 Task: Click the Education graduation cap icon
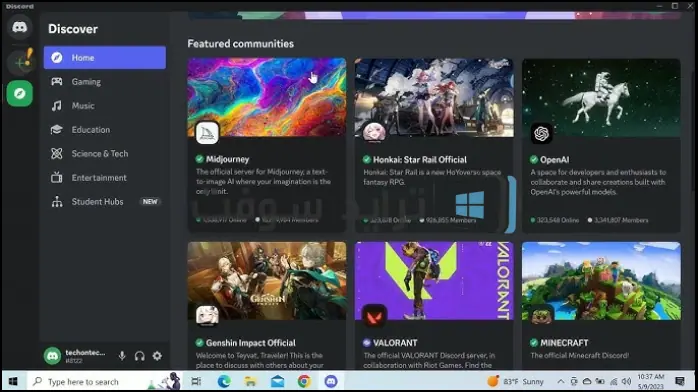[x=57, y=129]
